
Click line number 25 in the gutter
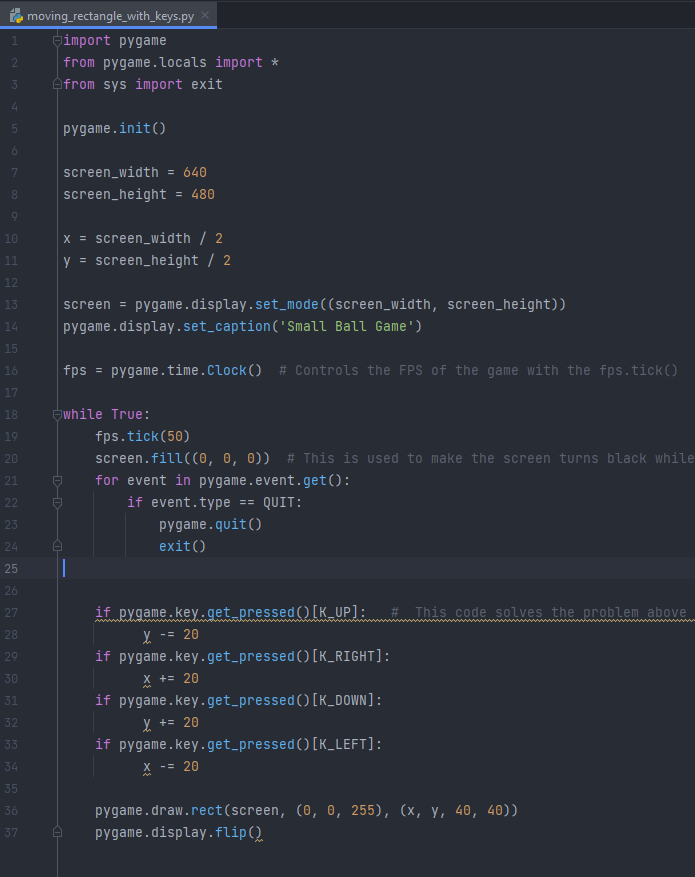point(11,568)
